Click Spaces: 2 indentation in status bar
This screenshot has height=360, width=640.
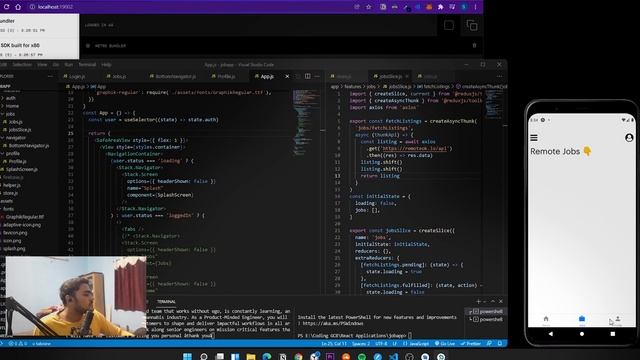(361, 344)
